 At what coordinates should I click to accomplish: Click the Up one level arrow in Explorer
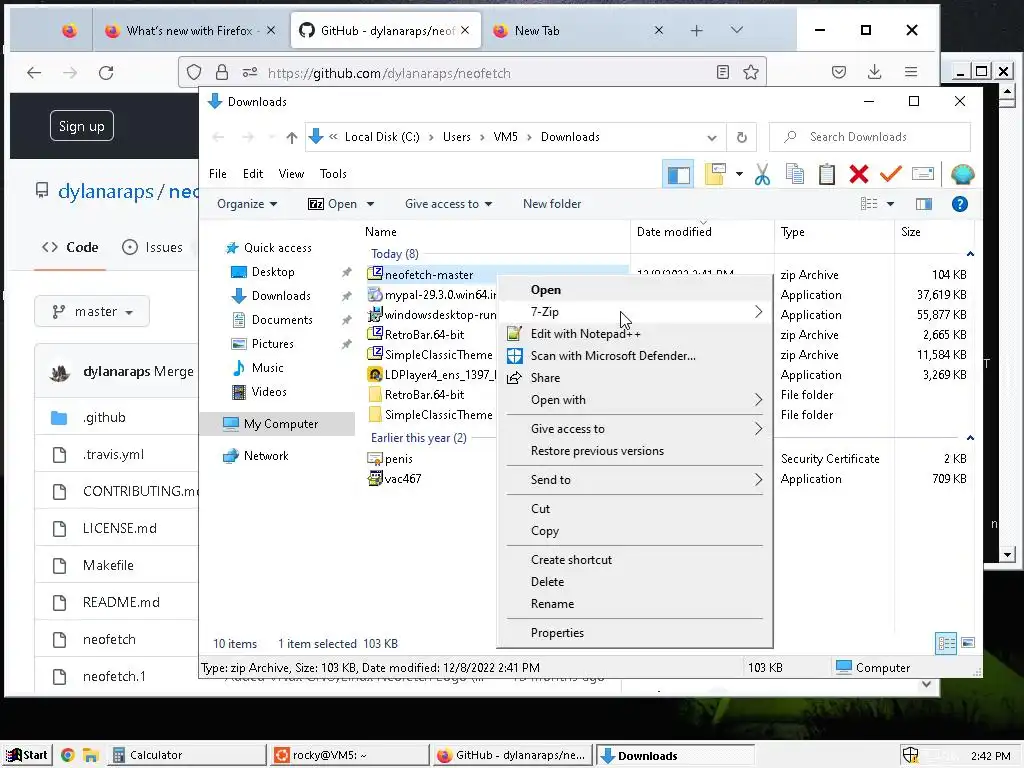click(292, 137)
